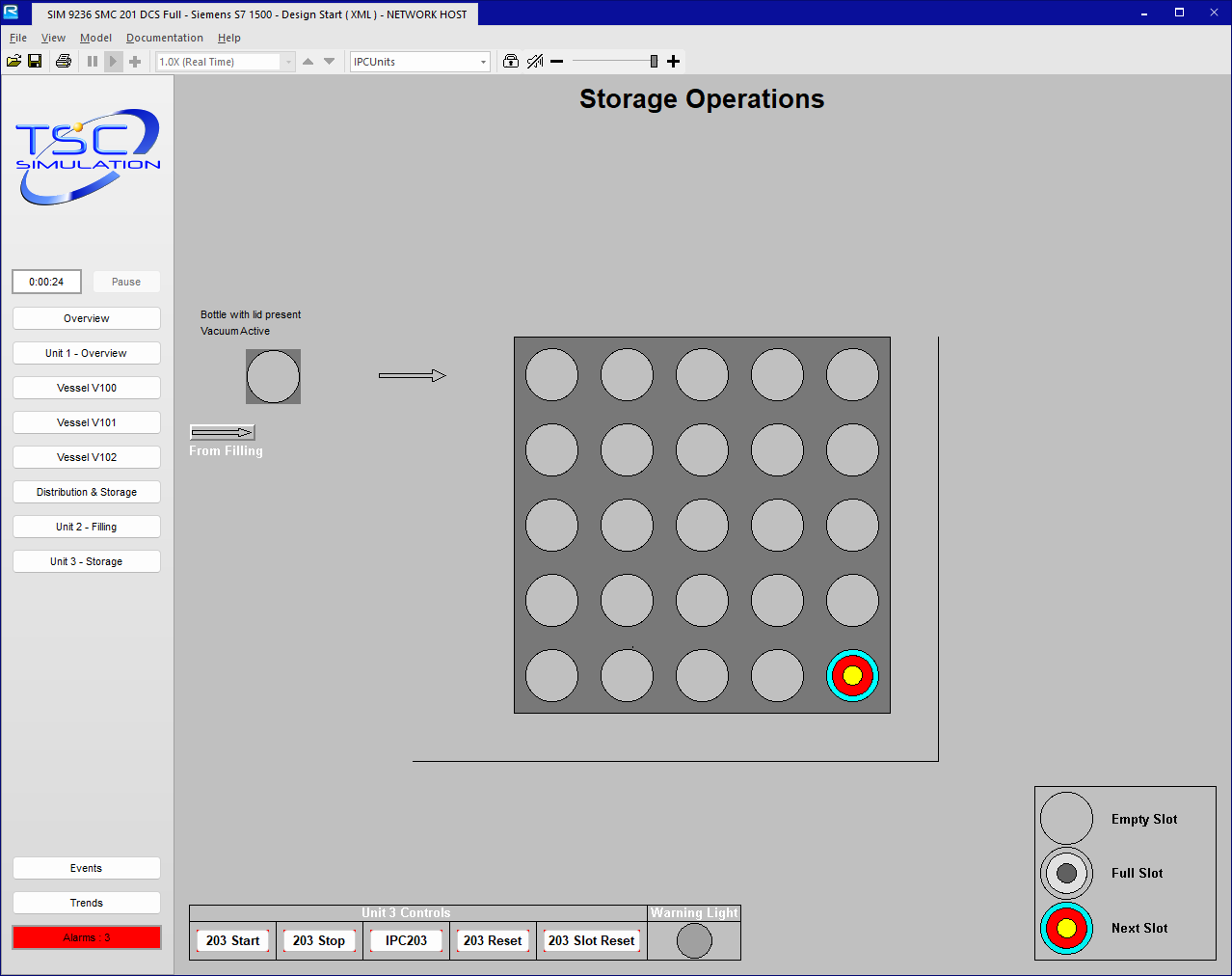Viewport: 1232px width, 976px height.
Task: Open the File menu
Action: click(18, 38)
